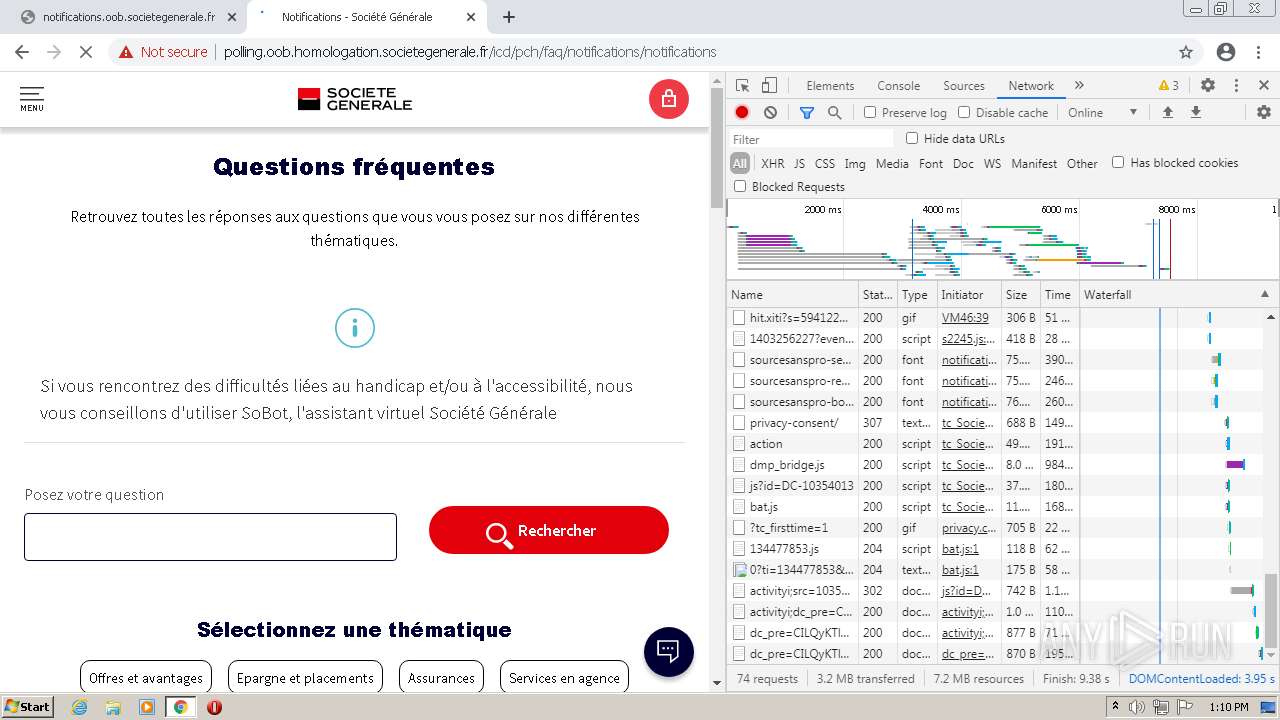Image resolution: width=1280 pixels, height=720 pixels.
Task: Toggle the network filter funnel icon
Action: (x=806, y=113)
